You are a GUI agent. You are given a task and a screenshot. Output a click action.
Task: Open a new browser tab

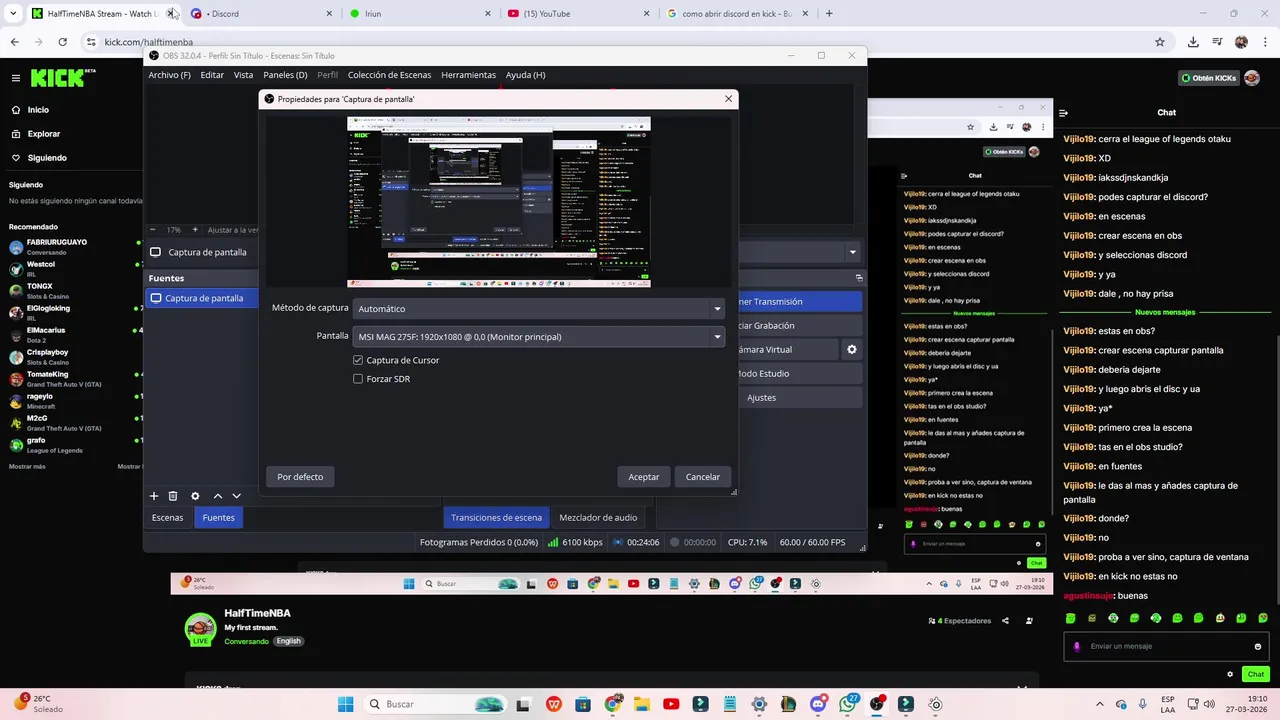(x=828, y=14)
